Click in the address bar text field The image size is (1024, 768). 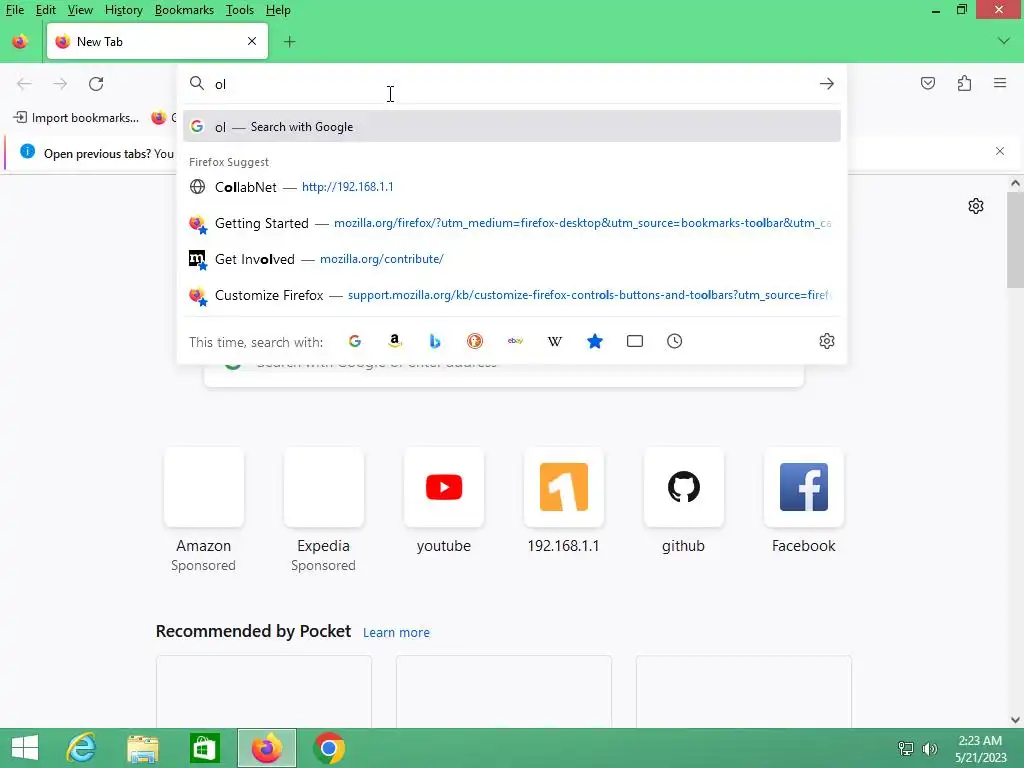coord(513,84)
